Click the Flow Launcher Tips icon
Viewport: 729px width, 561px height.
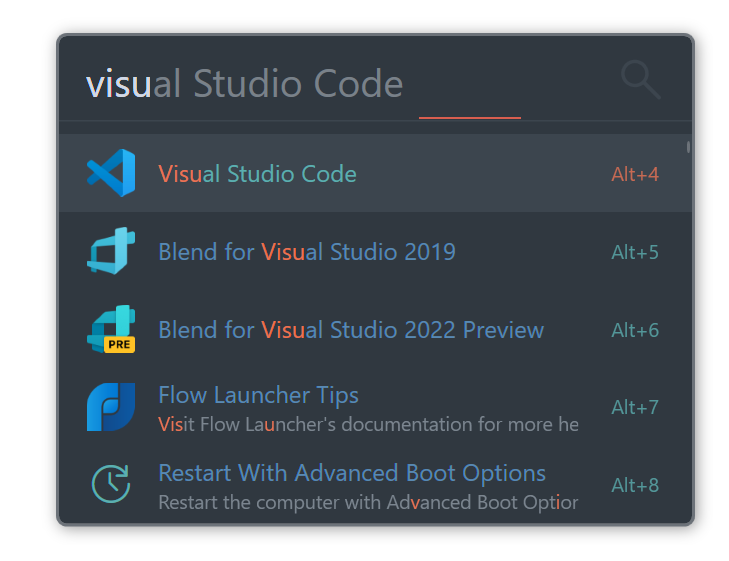pos(111,407)
